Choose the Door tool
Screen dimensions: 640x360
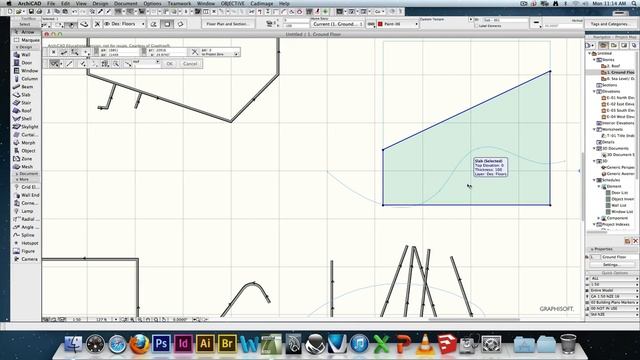pyautogui.click(x=26, y=63)
